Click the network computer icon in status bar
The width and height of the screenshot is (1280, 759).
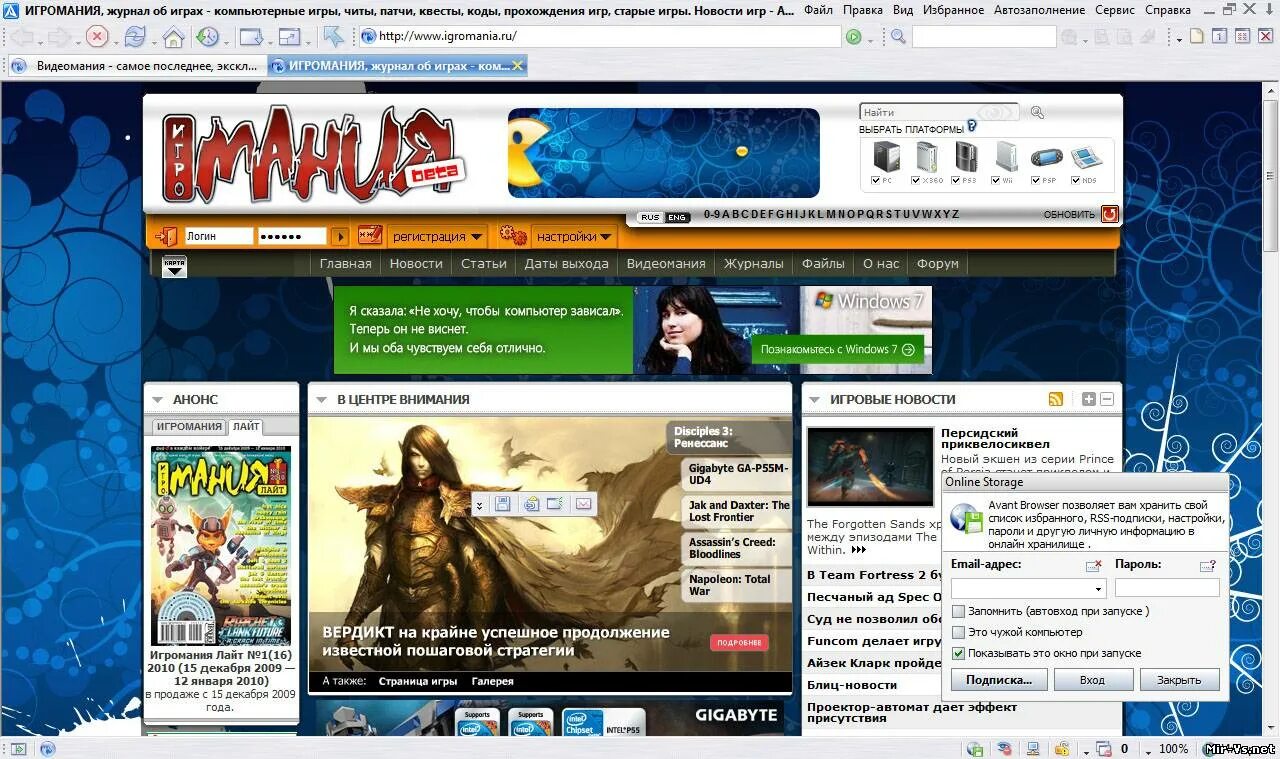coord(1034,749)
